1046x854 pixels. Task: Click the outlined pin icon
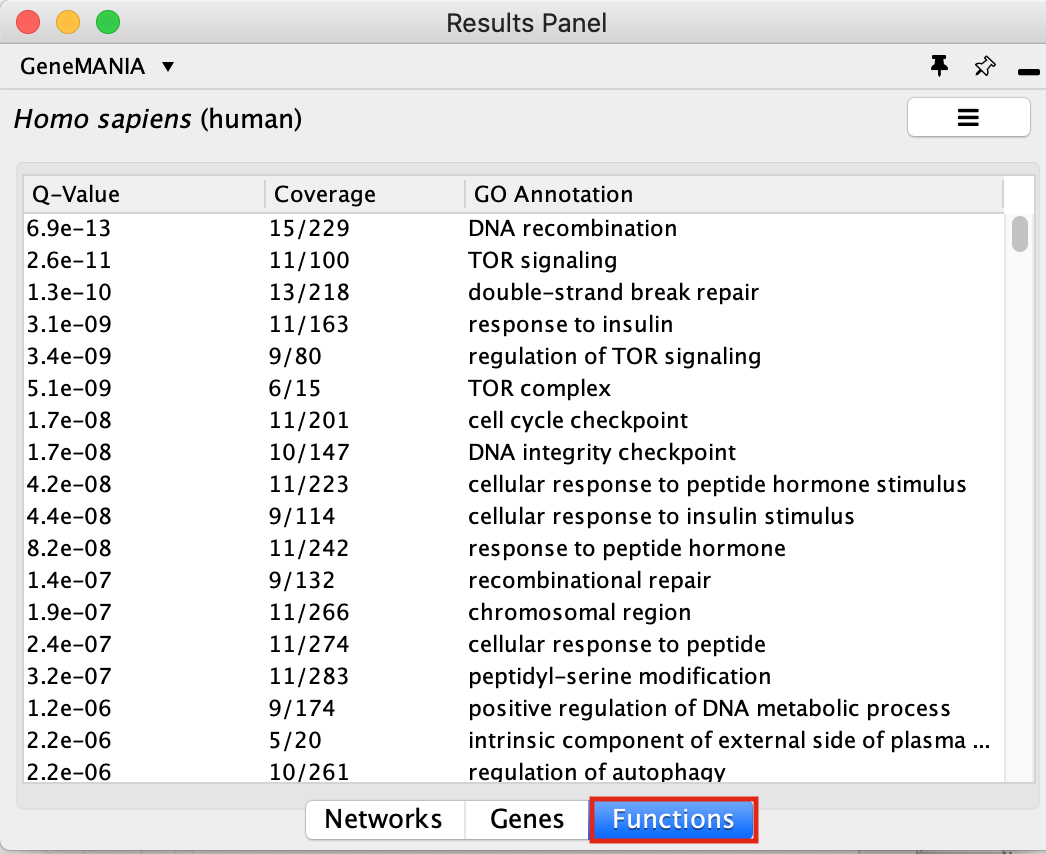coord(984,67)
